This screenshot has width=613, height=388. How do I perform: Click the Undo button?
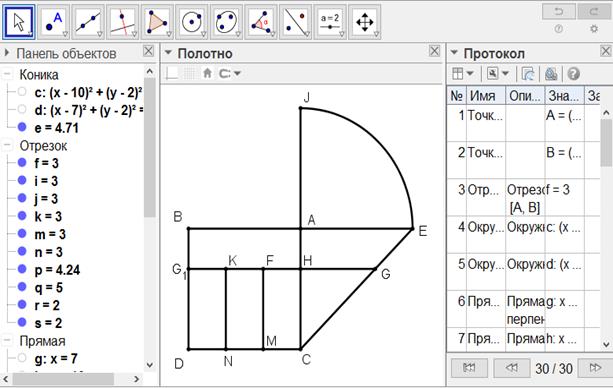[559, 11]
